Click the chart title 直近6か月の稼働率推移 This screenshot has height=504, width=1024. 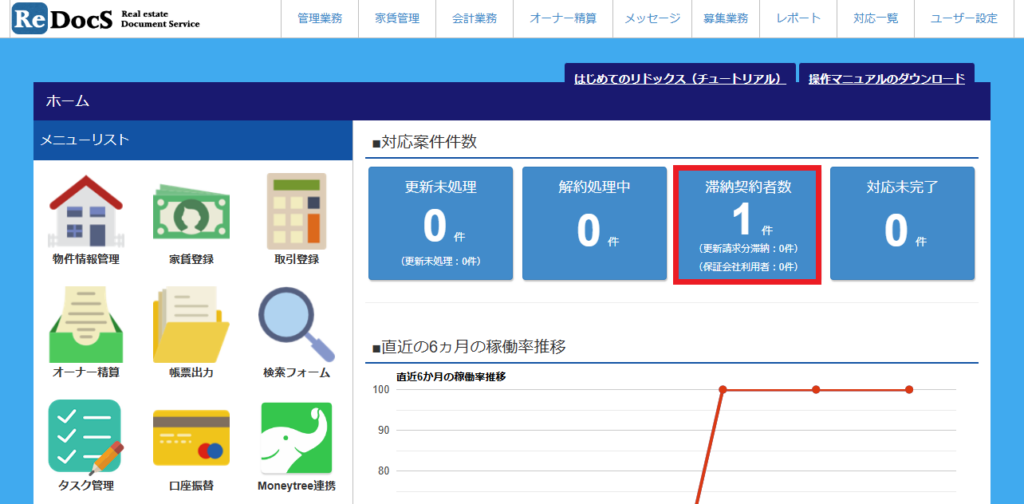451,377
